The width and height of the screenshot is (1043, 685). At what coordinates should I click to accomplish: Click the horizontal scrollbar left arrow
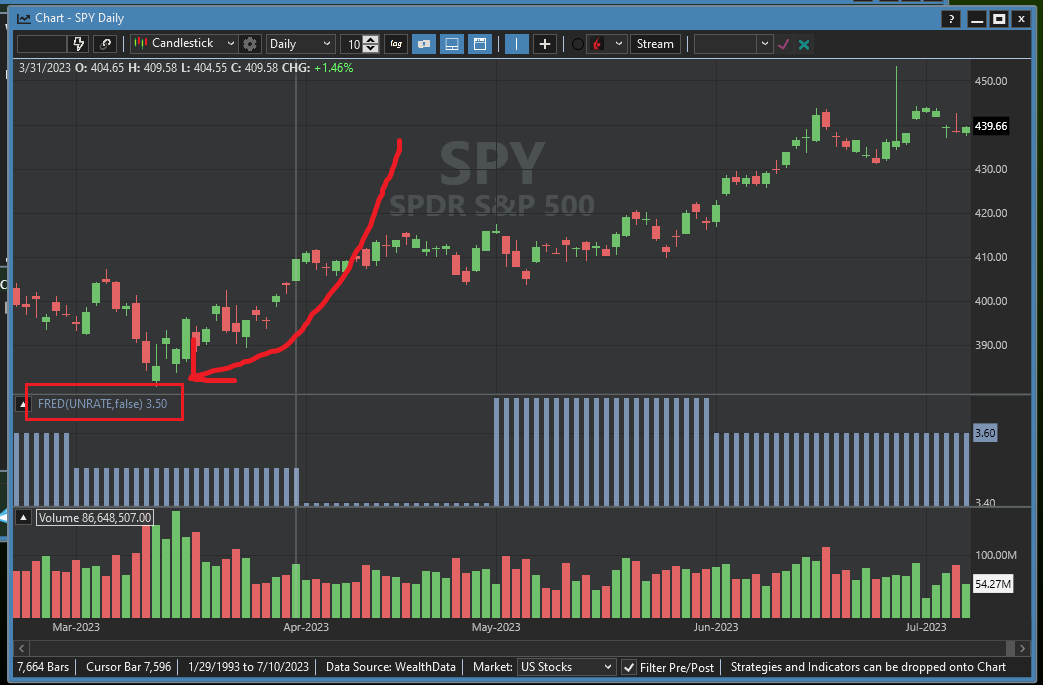(21, 648)
